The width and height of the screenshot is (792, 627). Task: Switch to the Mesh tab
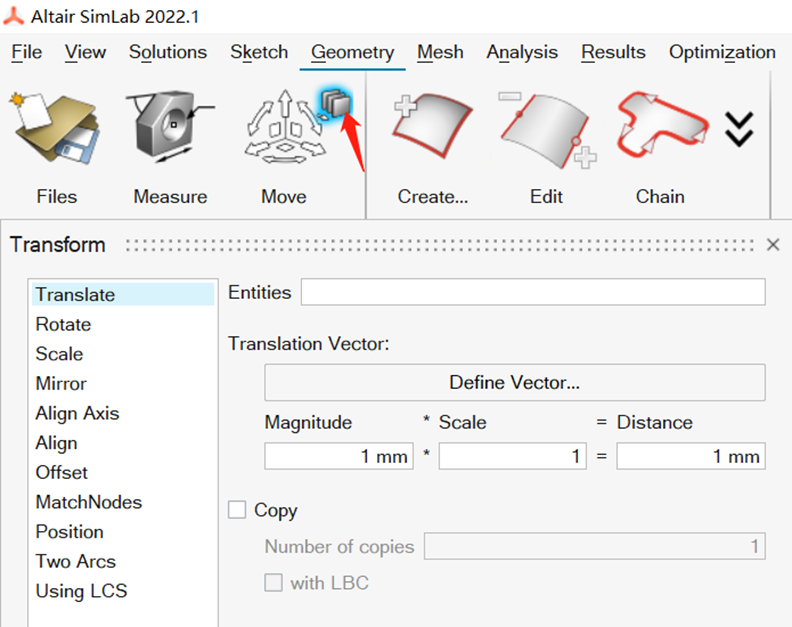(440, 52)
